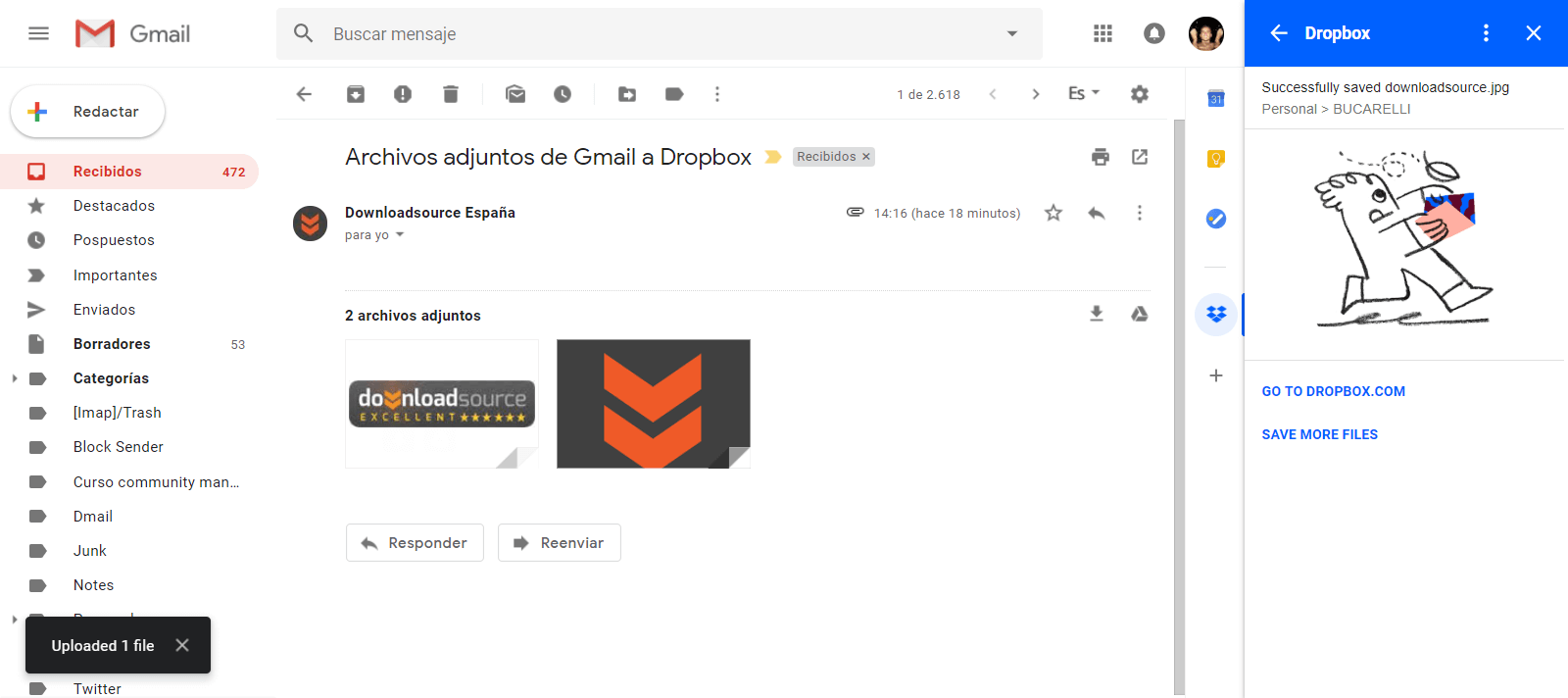Select the Dropbox add-on icon in the side panel
The image size is (1568, 698).
point(1216,315)
